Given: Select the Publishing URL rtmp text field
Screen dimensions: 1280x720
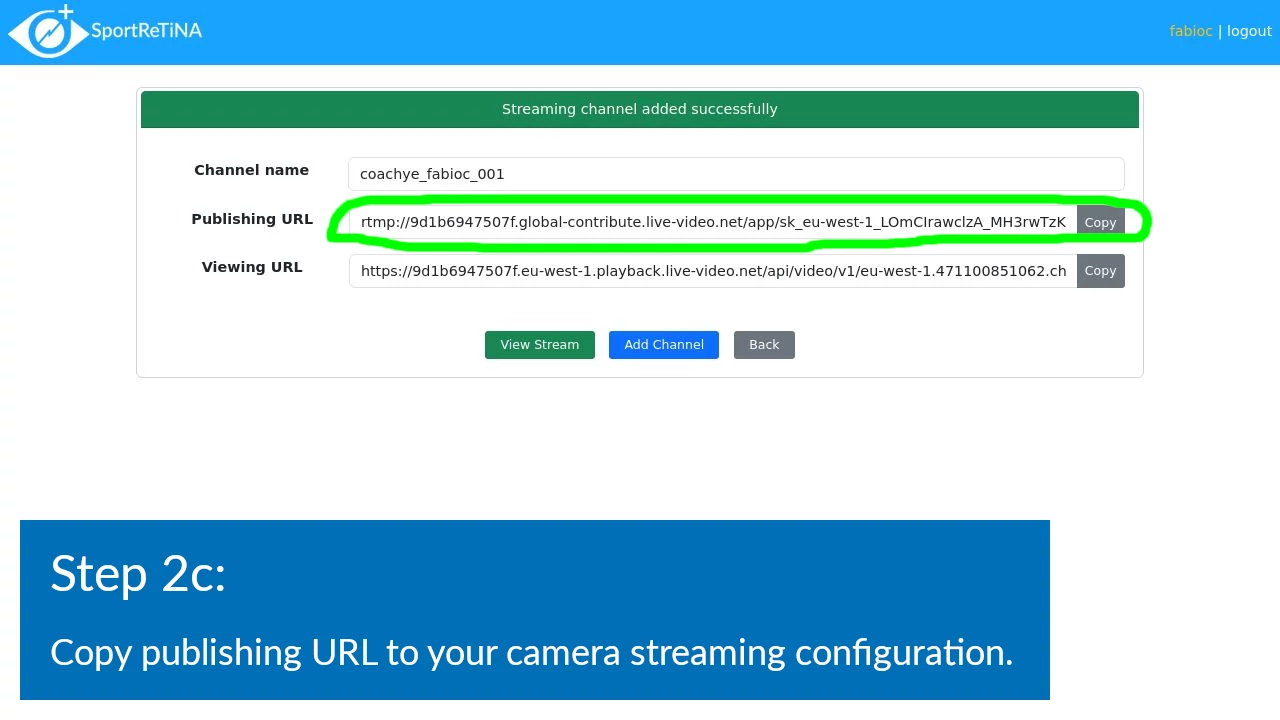Looking at the screenshot, I should (712, 222).
